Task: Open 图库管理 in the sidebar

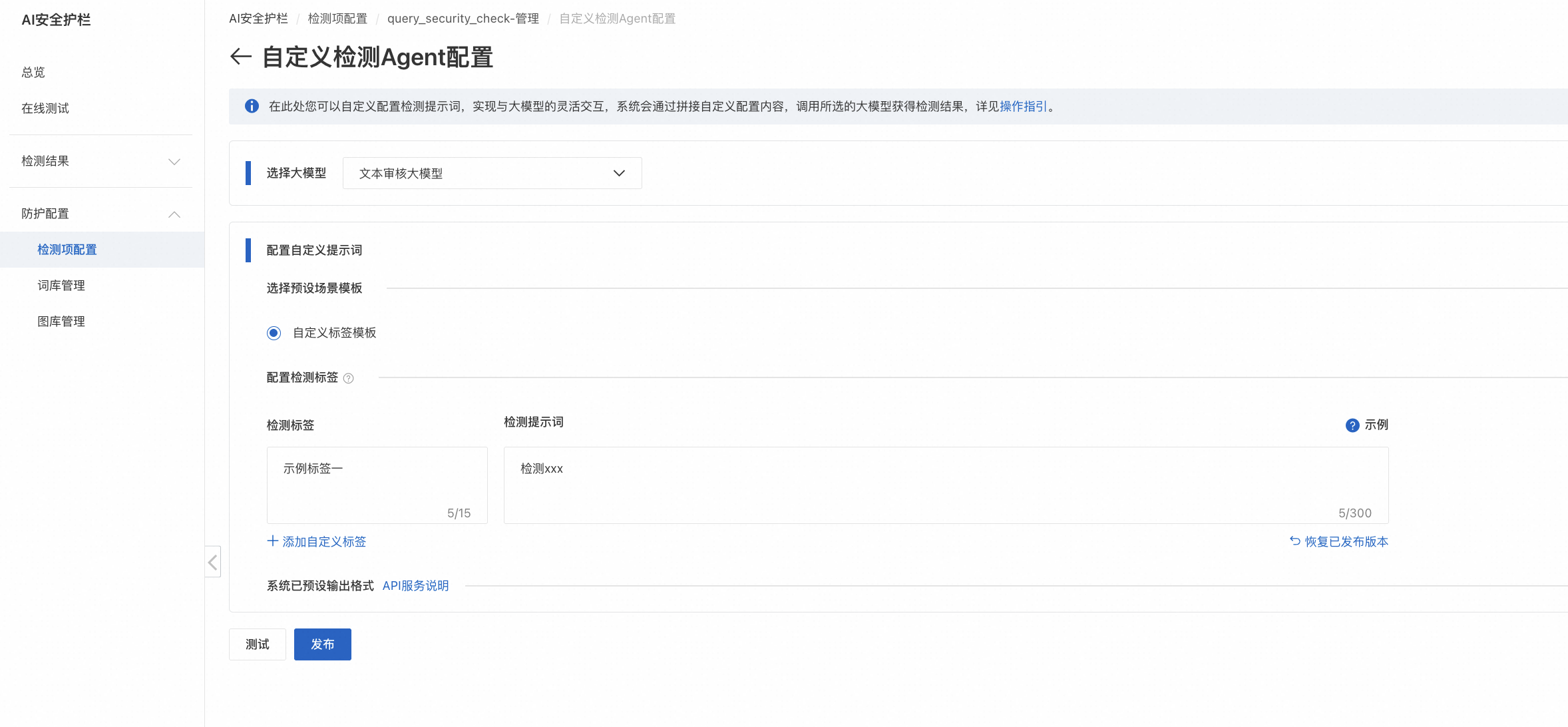Action: 61,322
